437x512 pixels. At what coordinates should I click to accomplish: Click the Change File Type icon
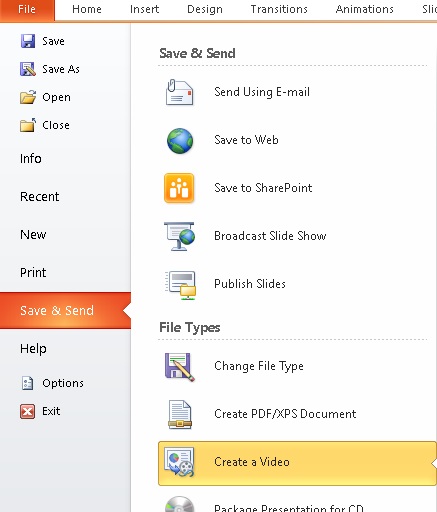coord(180,367)
